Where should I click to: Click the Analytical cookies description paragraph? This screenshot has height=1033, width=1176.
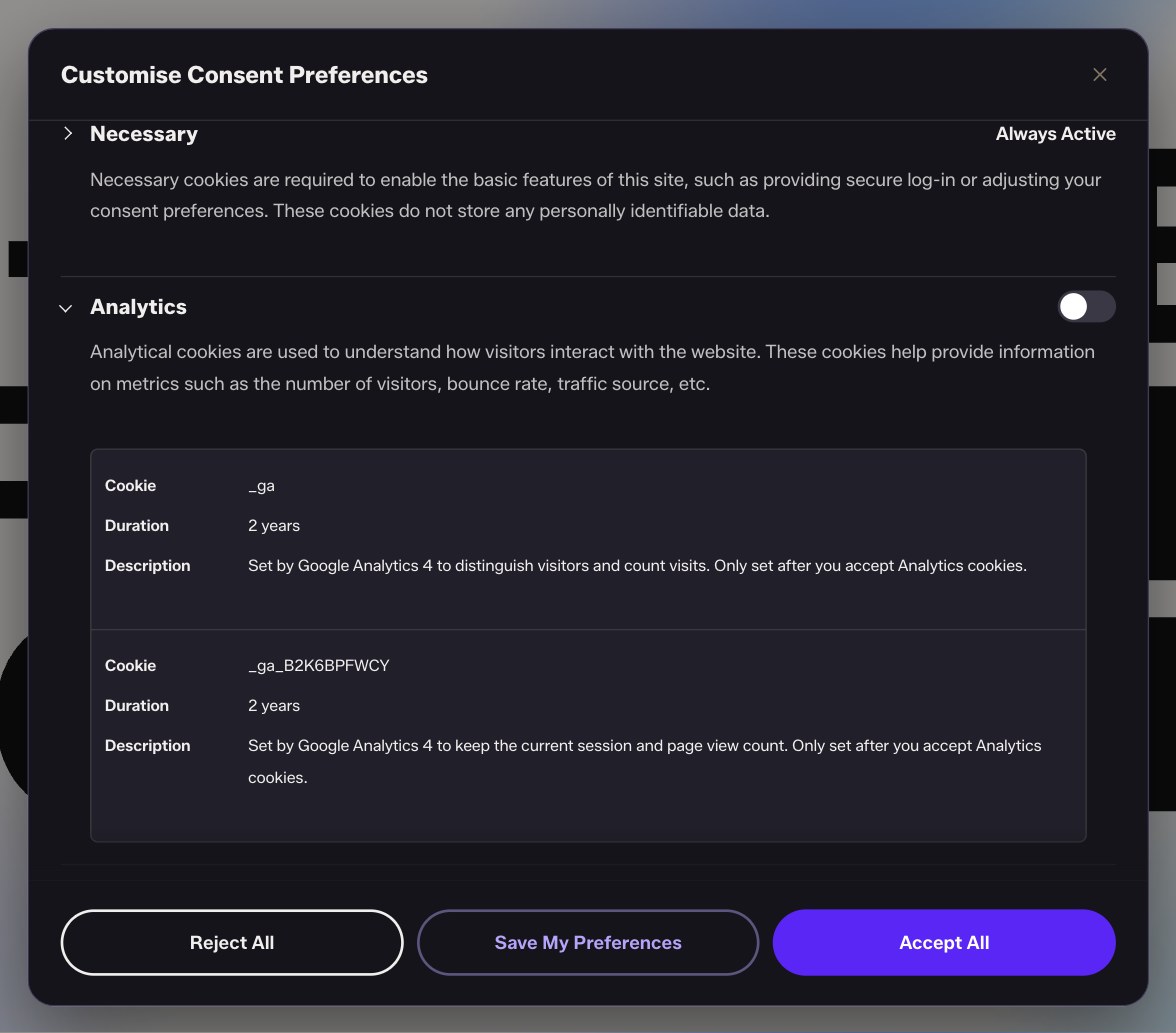[592, 368]
